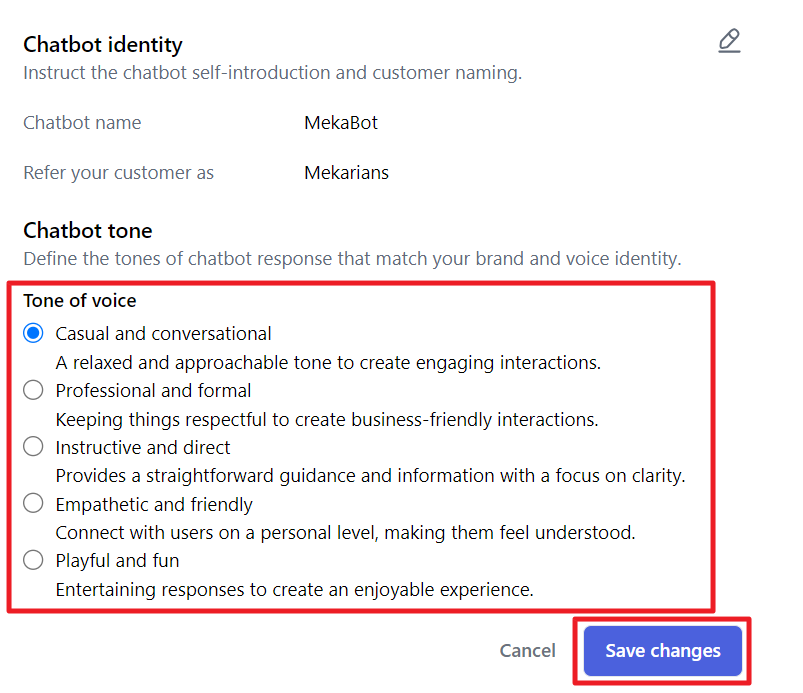The height and width of the screenshot is (693, 803).
Task: Click the MekaBot chatbot name value
Action: pos(341,123)
